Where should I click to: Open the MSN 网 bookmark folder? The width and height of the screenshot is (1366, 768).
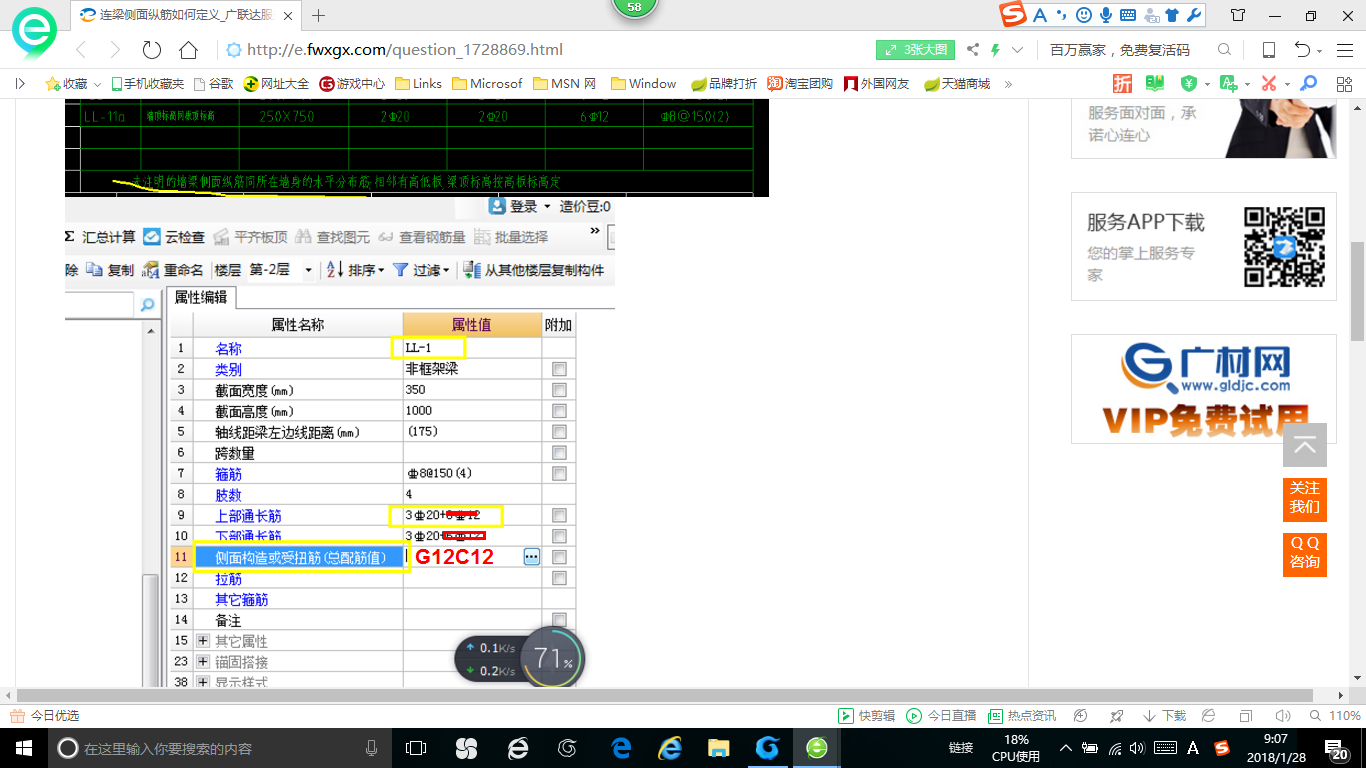[x=564, y=84]
